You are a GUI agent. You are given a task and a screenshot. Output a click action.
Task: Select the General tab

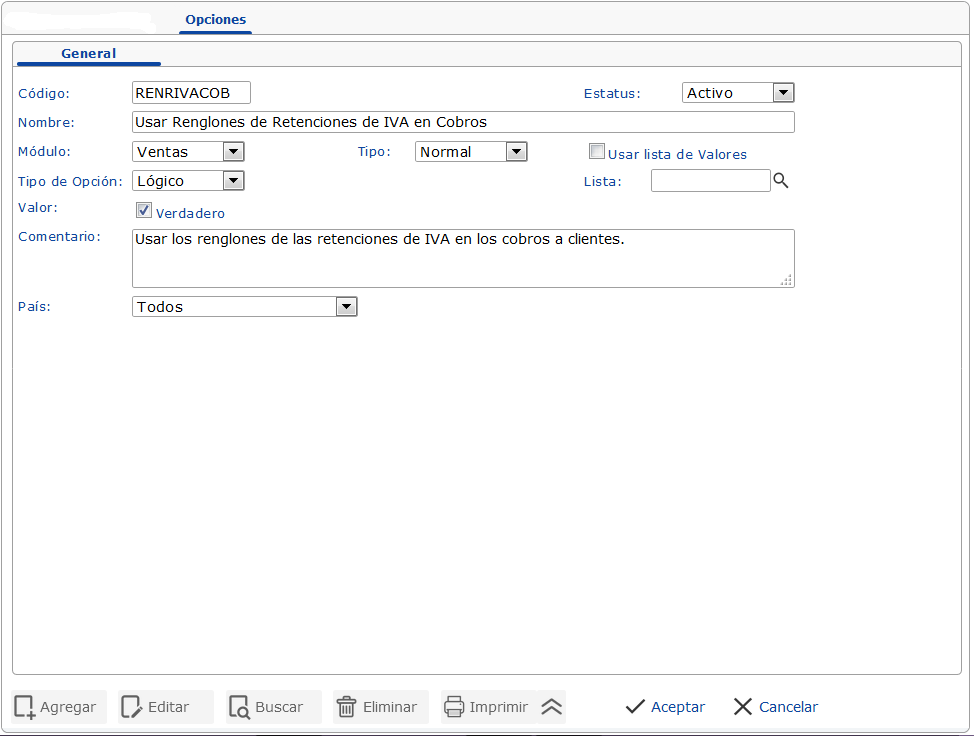click(88, 53)
